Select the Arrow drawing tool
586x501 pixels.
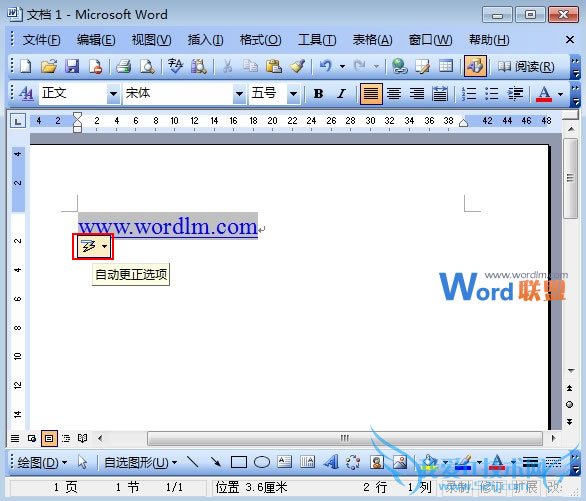point(216,463)
